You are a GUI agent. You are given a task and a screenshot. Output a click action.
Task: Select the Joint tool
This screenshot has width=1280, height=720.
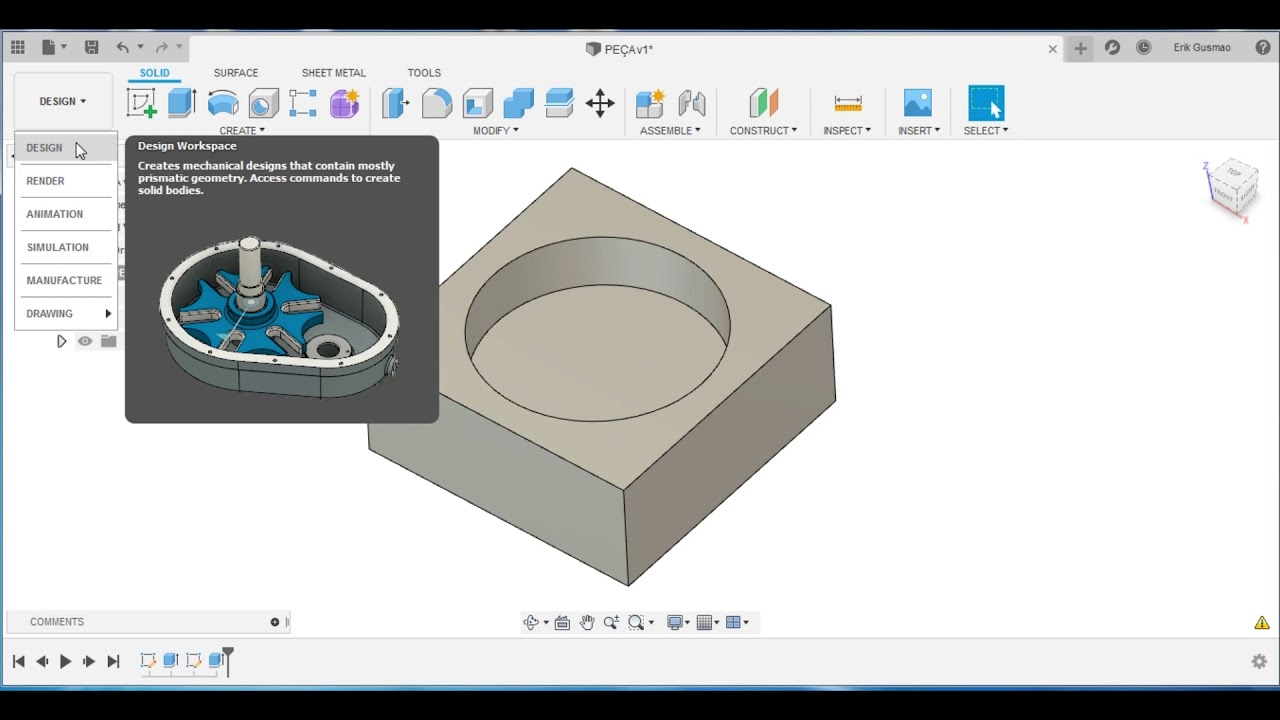coord(692,103)
